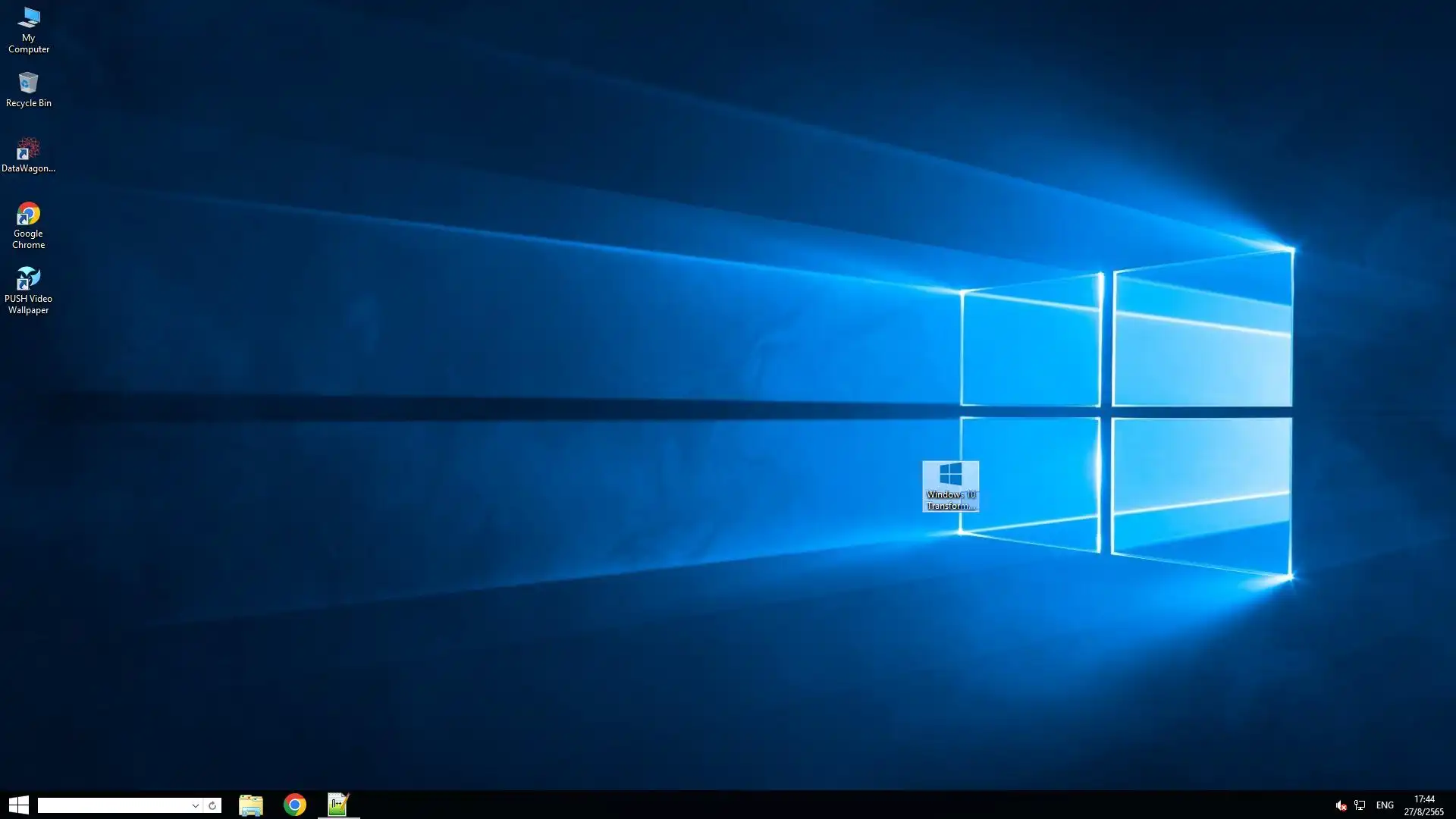Select the Recycle Bin icon
Screen dimensions: 1456x819
29,83
